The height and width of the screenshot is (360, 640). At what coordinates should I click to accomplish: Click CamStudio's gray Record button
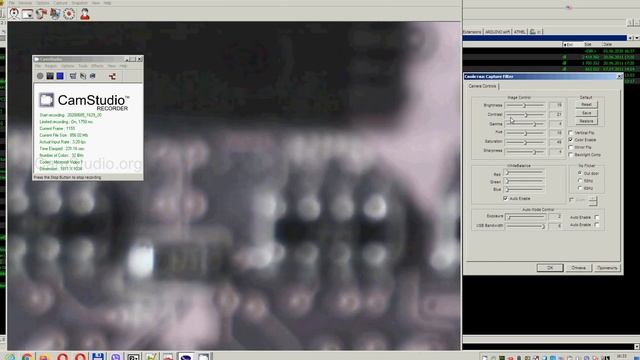[x=40, y=76]
